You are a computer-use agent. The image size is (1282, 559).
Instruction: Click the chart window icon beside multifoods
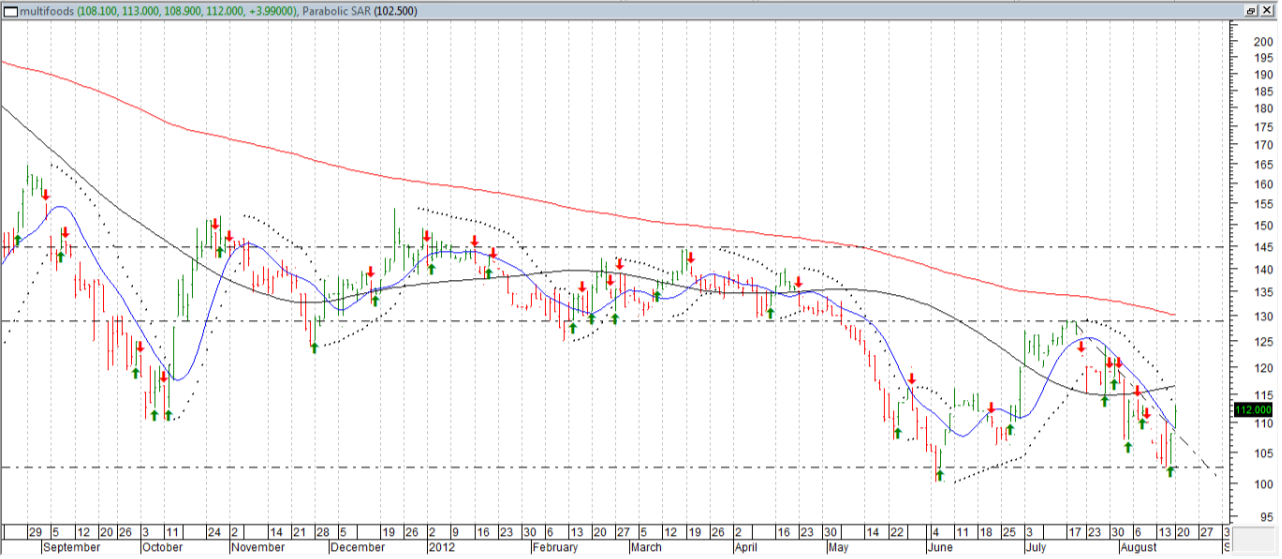click(x=11, y=10)
